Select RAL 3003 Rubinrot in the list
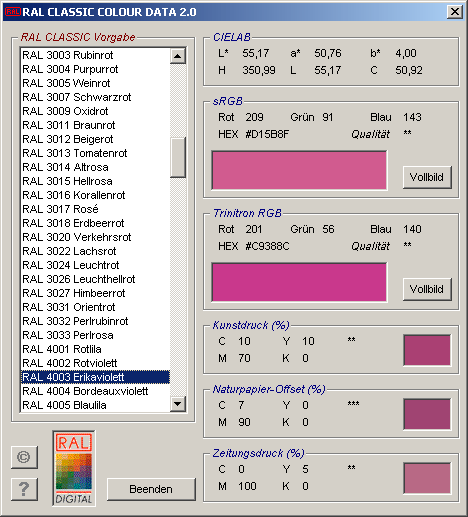The height and width of the screenshot is (517, 468). [x=95, y=55]
